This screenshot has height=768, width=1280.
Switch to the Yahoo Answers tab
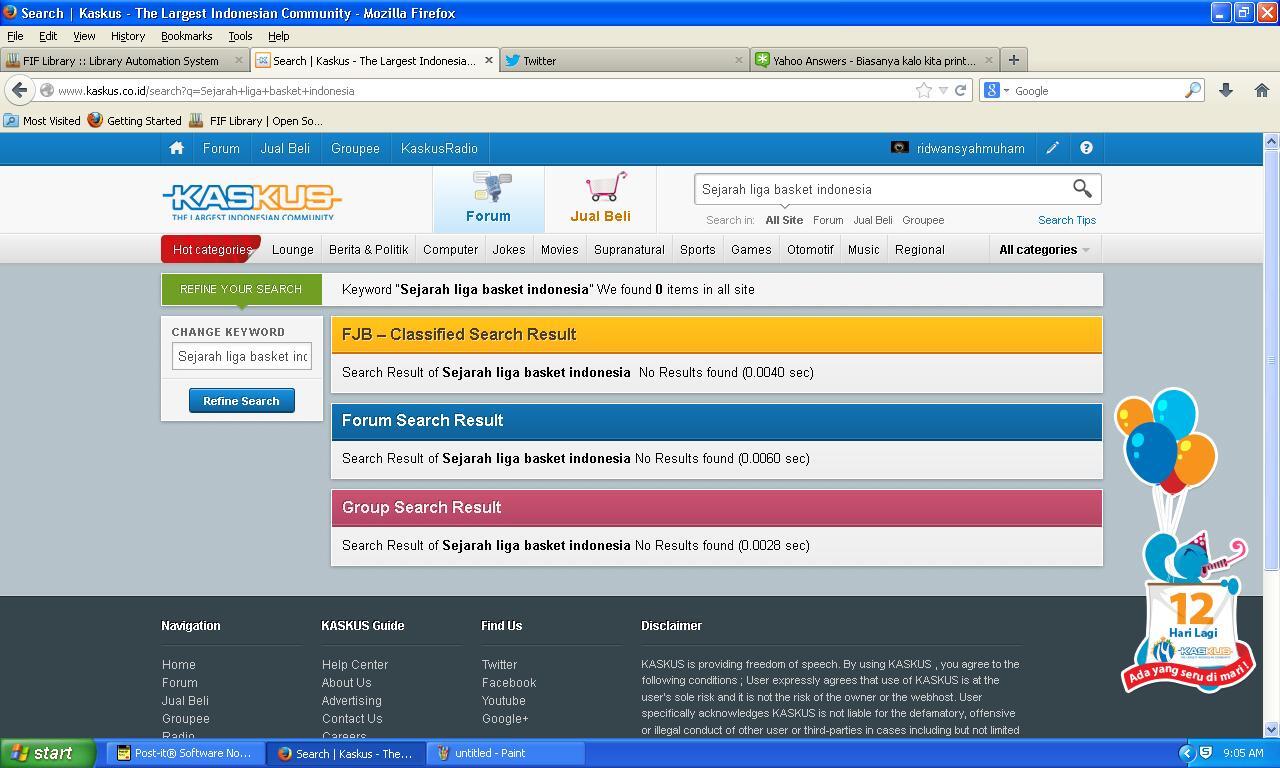(x=875, y=60)
